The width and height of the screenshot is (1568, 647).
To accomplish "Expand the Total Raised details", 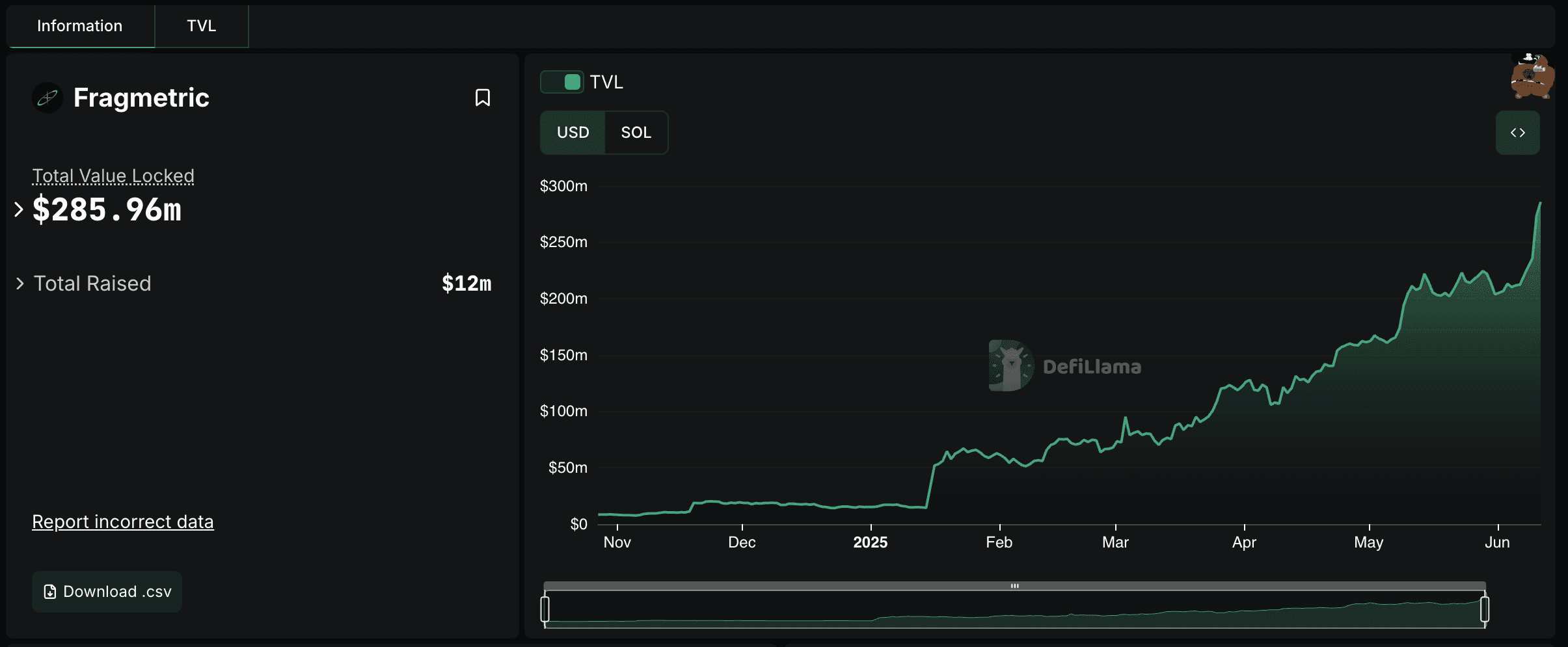I will (x=20, y=284).
